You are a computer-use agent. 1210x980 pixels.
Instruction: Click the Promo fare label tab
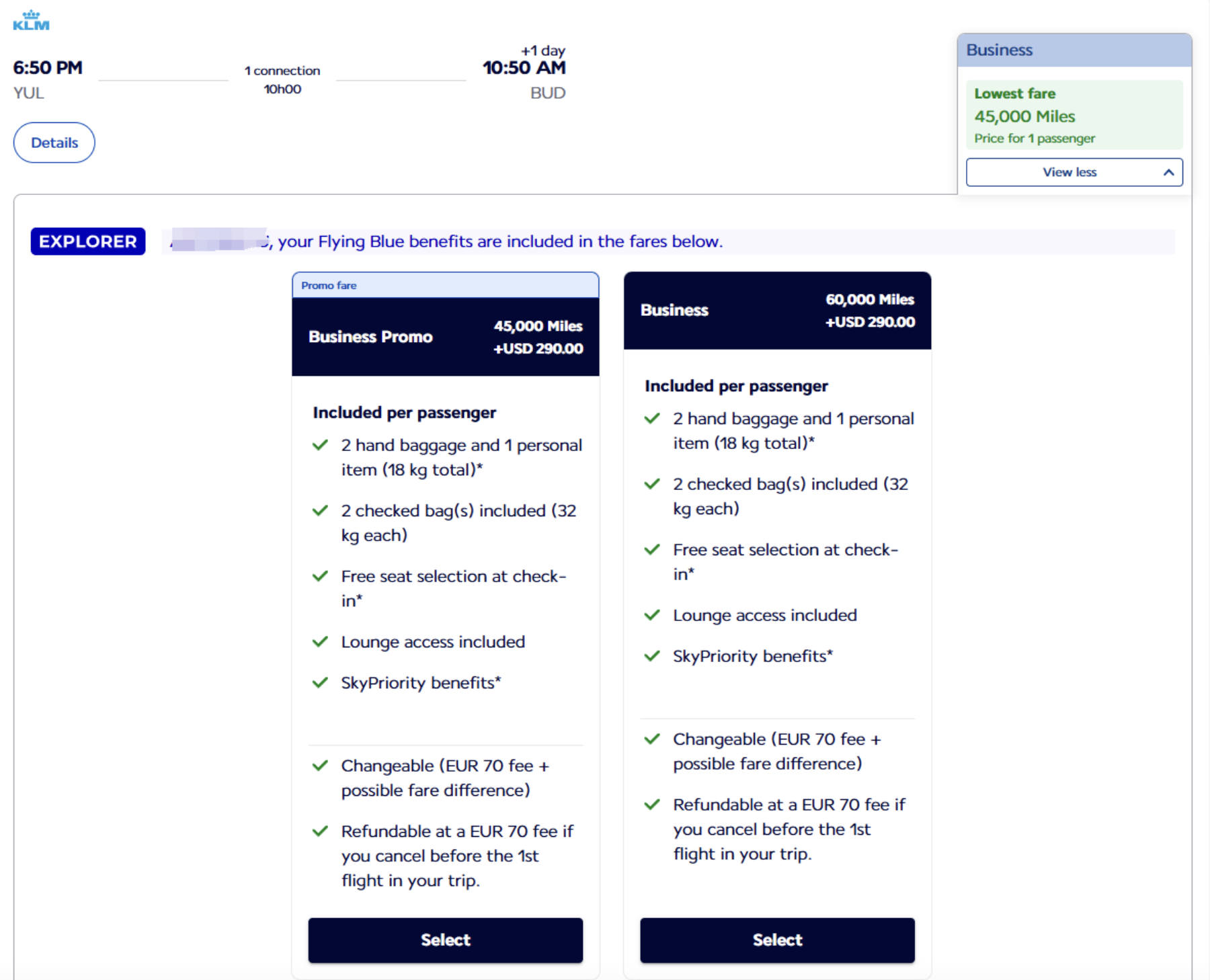click(445, 285)
